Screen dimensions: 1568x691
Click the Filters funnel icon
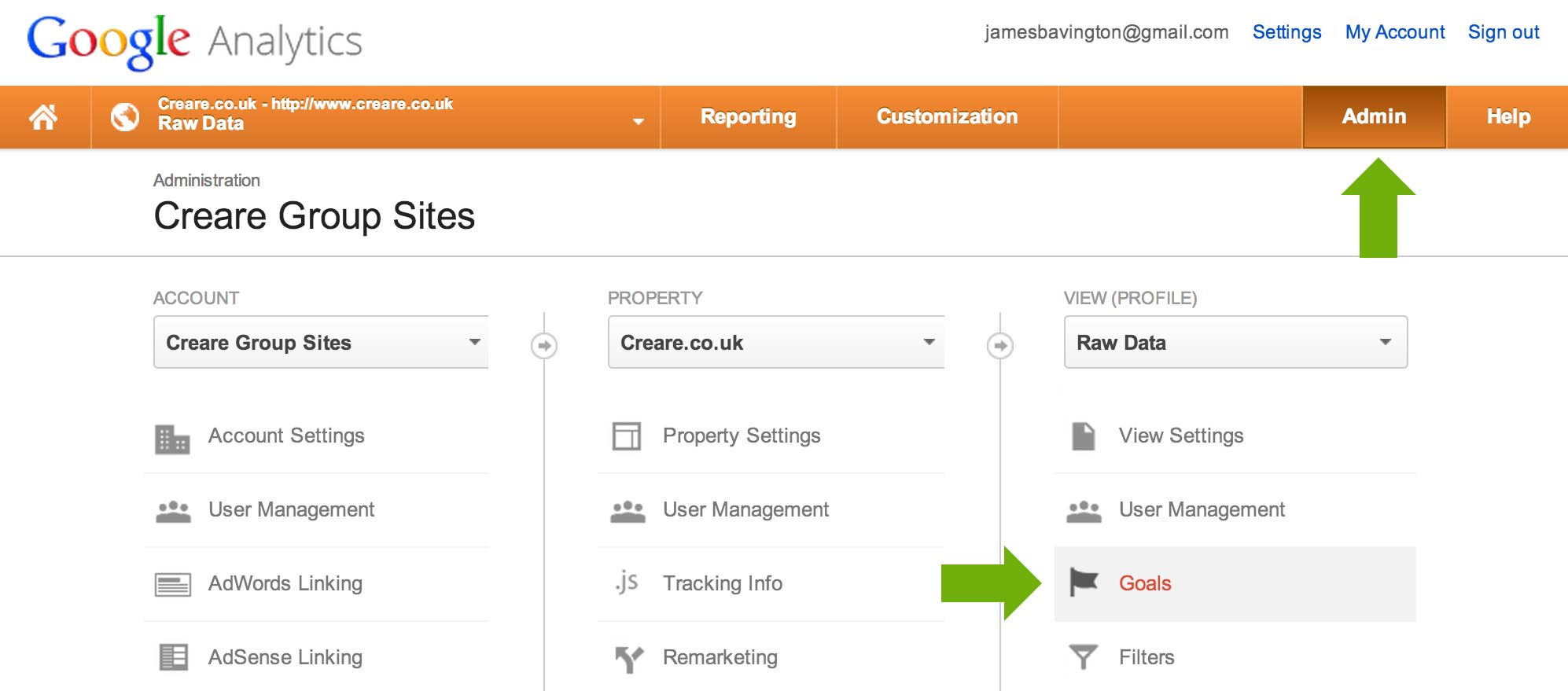(x=1084, y=657)
